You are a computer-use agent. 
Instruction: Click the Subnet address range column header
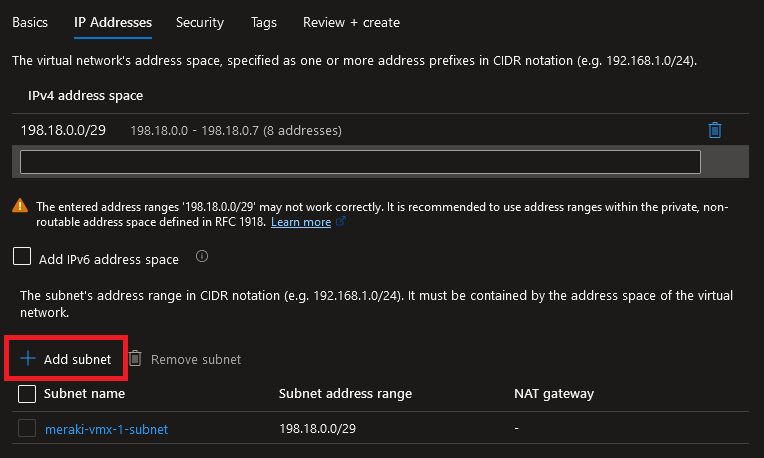pos(345,394)
